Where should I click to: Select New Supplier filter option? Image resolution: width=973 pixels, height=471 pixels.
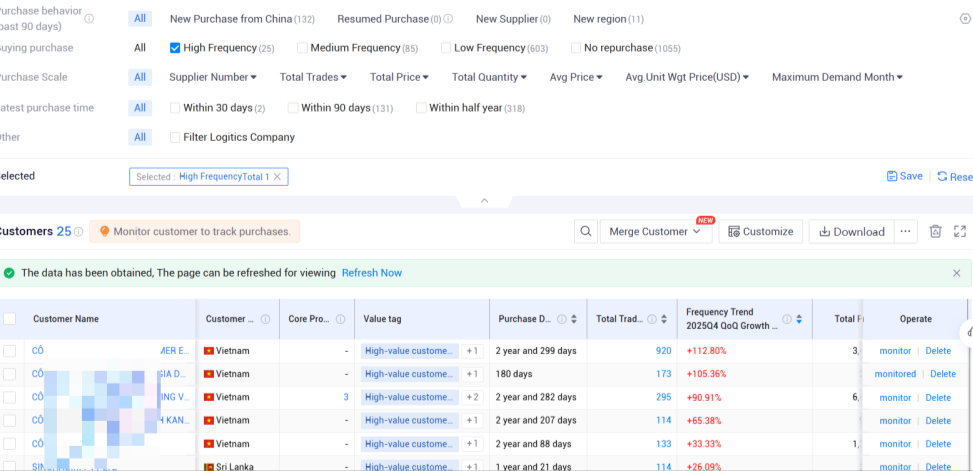click(x=513, y=19)
